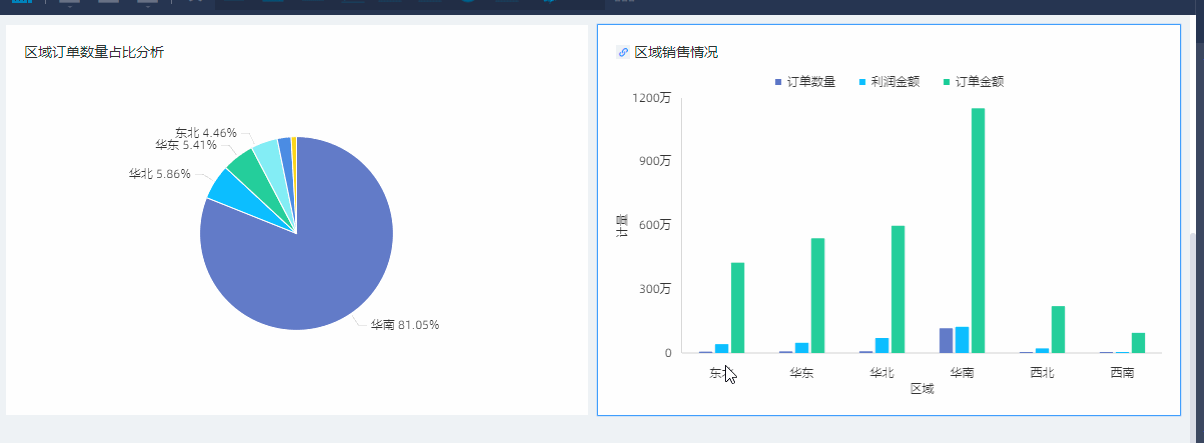This screenshot has height=443, width=1204.
Task: Toggle the 订单金额 legend item
Action: coord(972,82)
